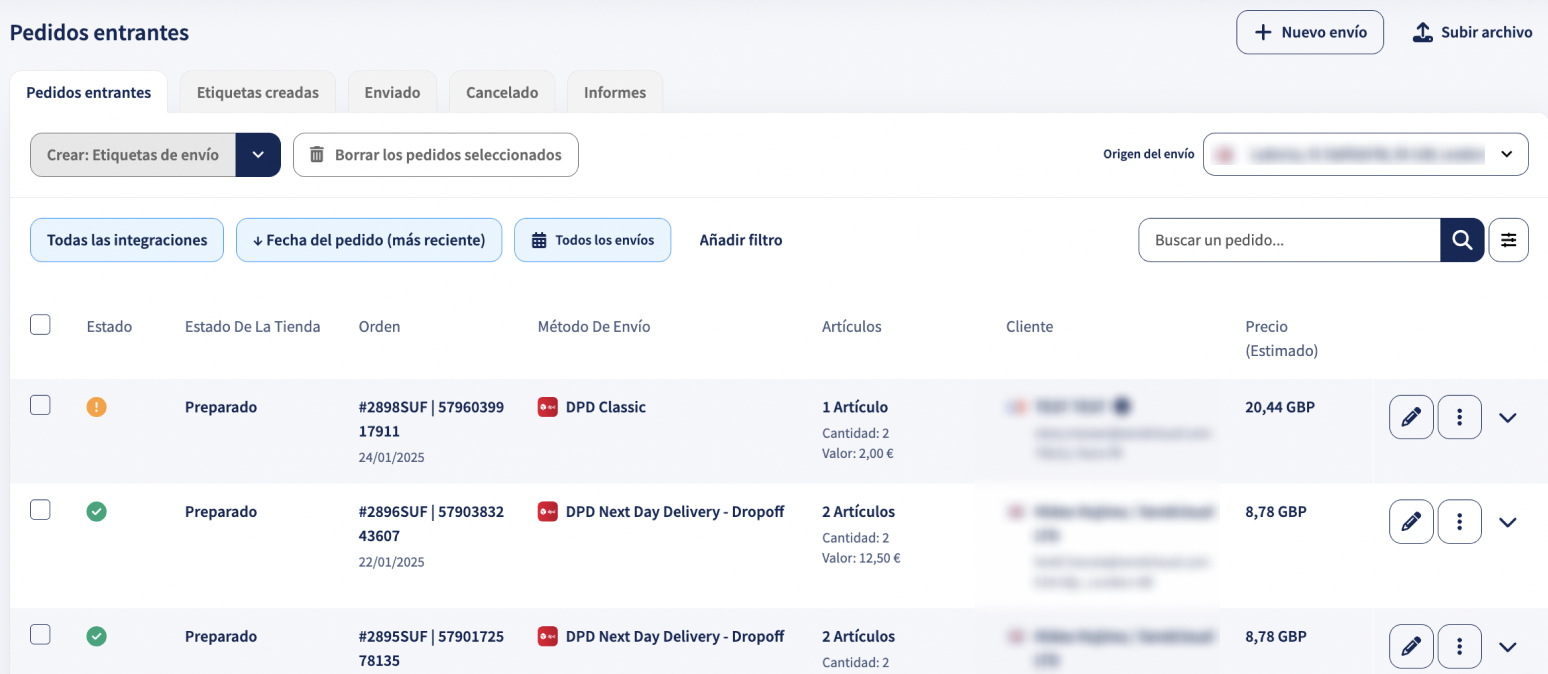Click the DPD Classic shipping method text
Screen dimensions: 1548x674
(606, 407)
